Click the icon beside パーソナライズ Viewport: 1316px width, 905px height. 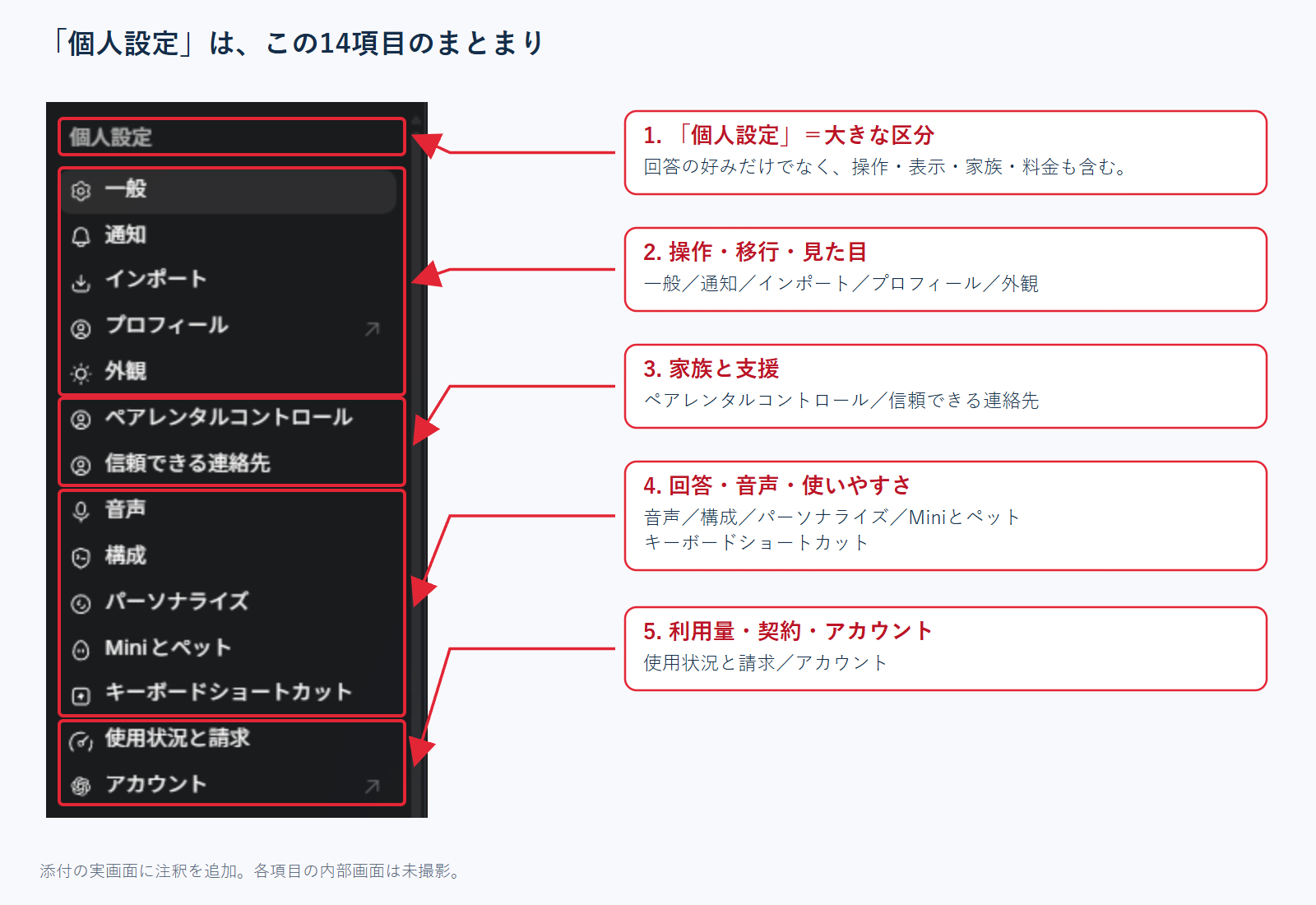[x=81, y=604]
